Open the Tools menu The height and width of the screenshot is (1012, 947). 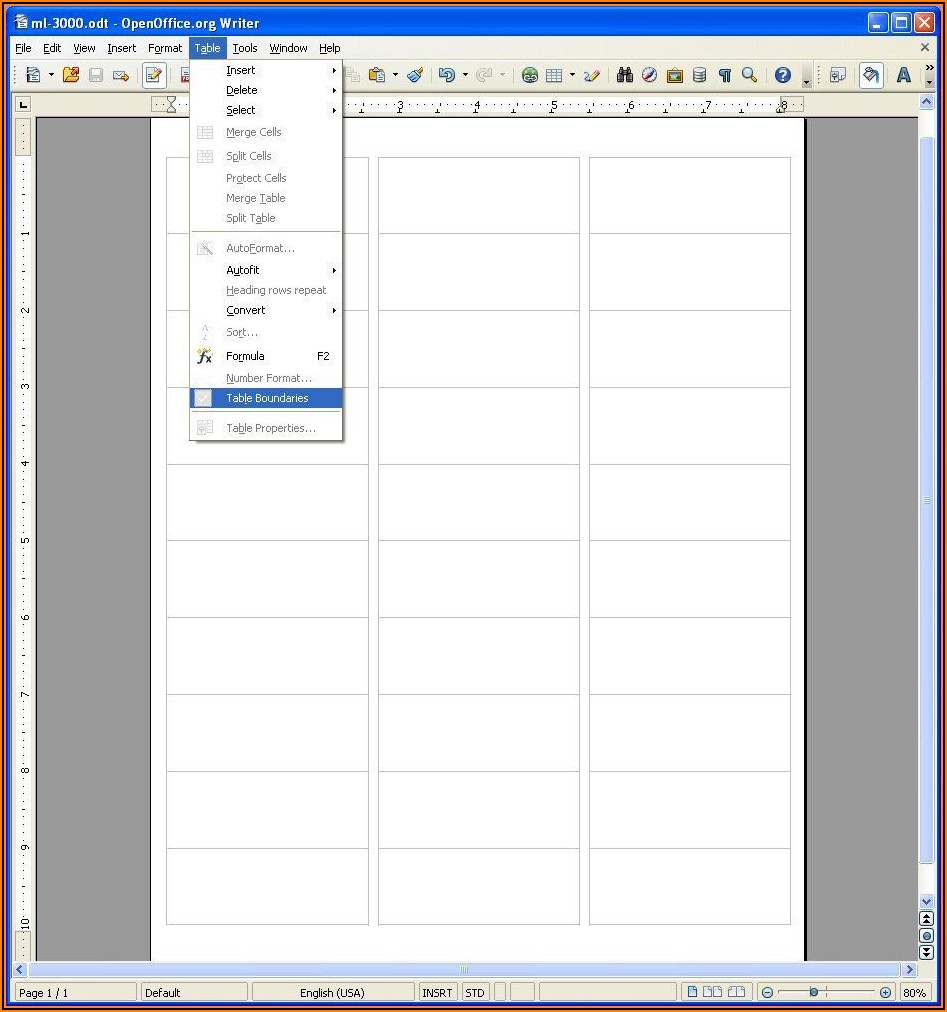[245, 48]
